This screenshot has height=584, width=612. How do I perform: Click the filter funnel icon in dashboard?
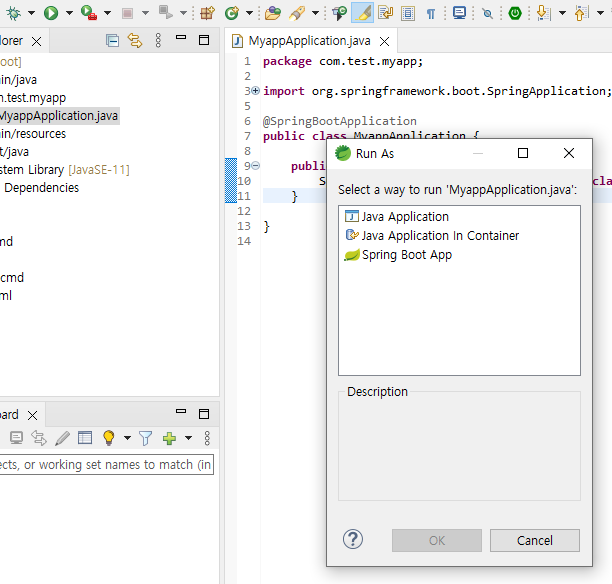point(145,438)
